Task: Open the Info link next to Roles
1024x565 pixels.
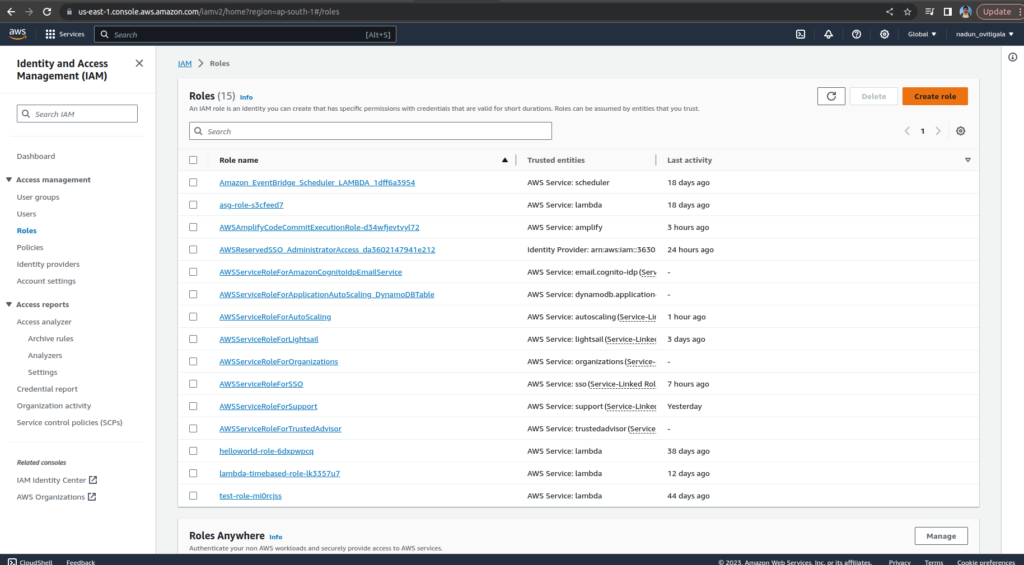Action: pos(246,97)
